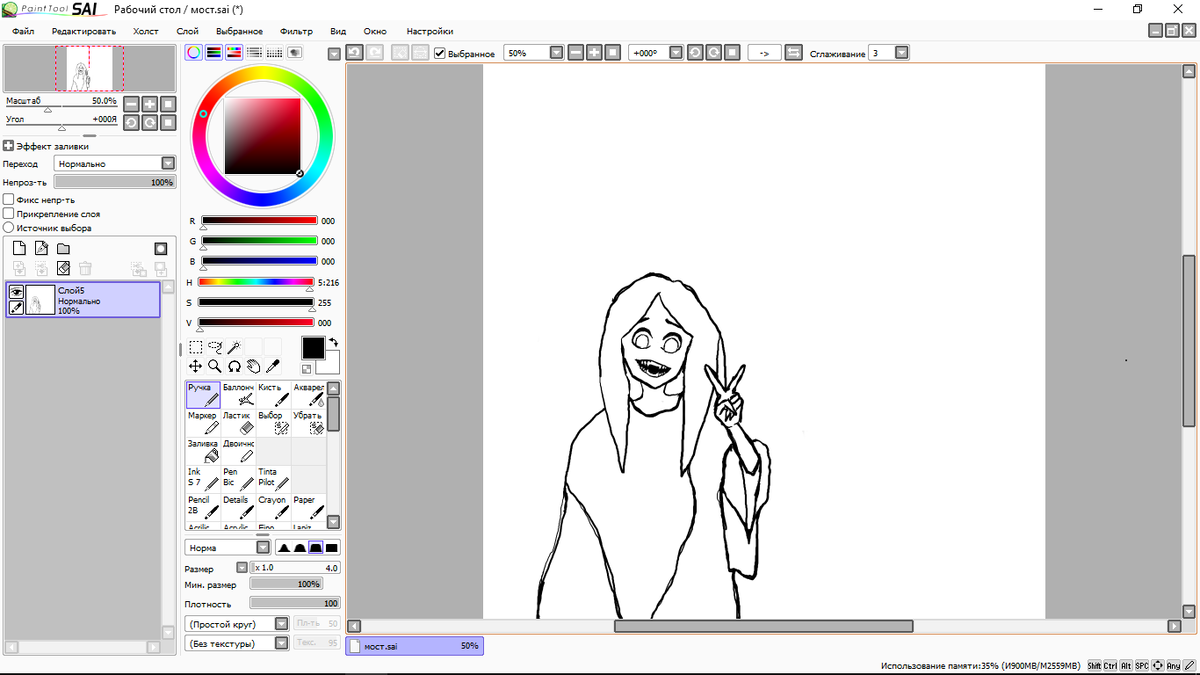Create a new linework layer
The image size is (1200, 675).
click(x=41, y=249)
